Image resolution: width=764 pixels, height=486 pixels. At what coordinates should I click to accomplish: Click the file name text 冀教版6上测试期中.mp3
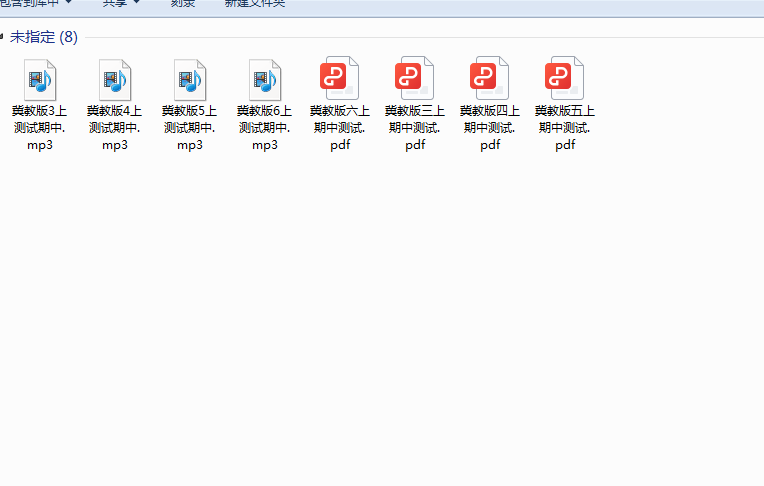pos(265,128)
